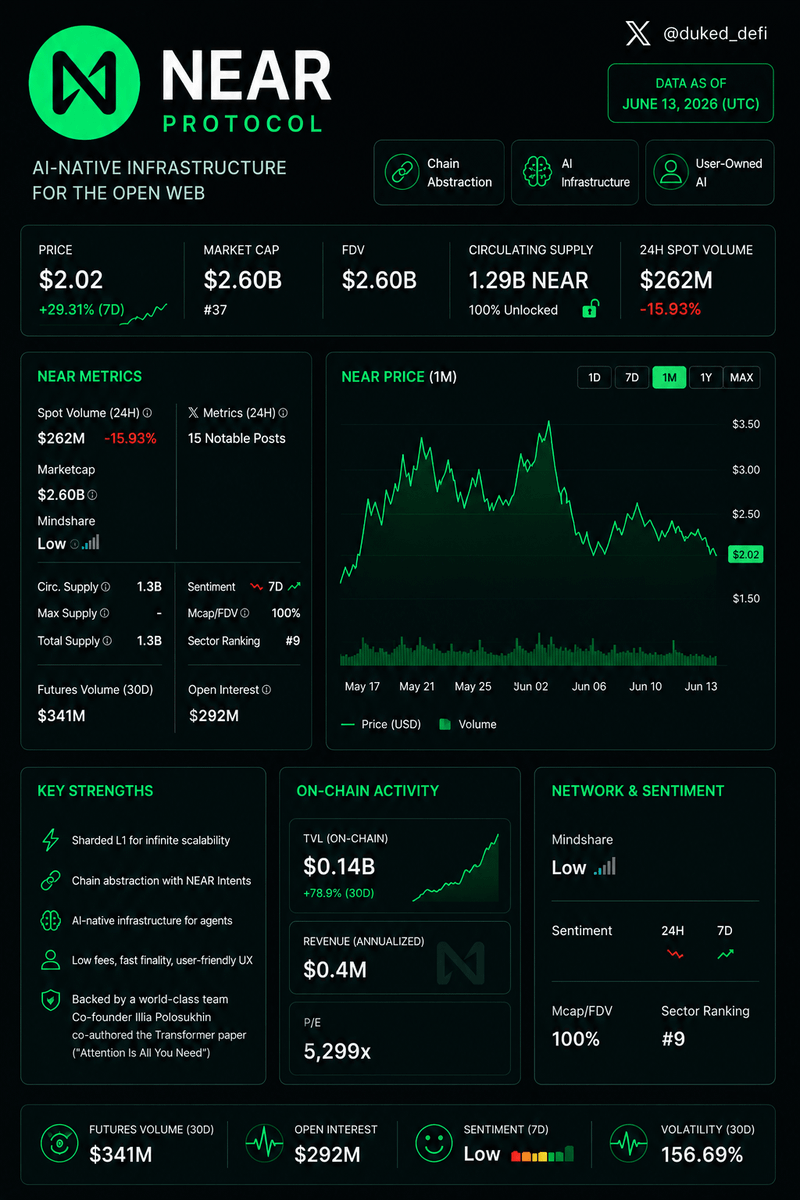Click the lightning bolt Sharded L1 icon
The width and height of the screenshot is (800, 1200).
[50, 840]
